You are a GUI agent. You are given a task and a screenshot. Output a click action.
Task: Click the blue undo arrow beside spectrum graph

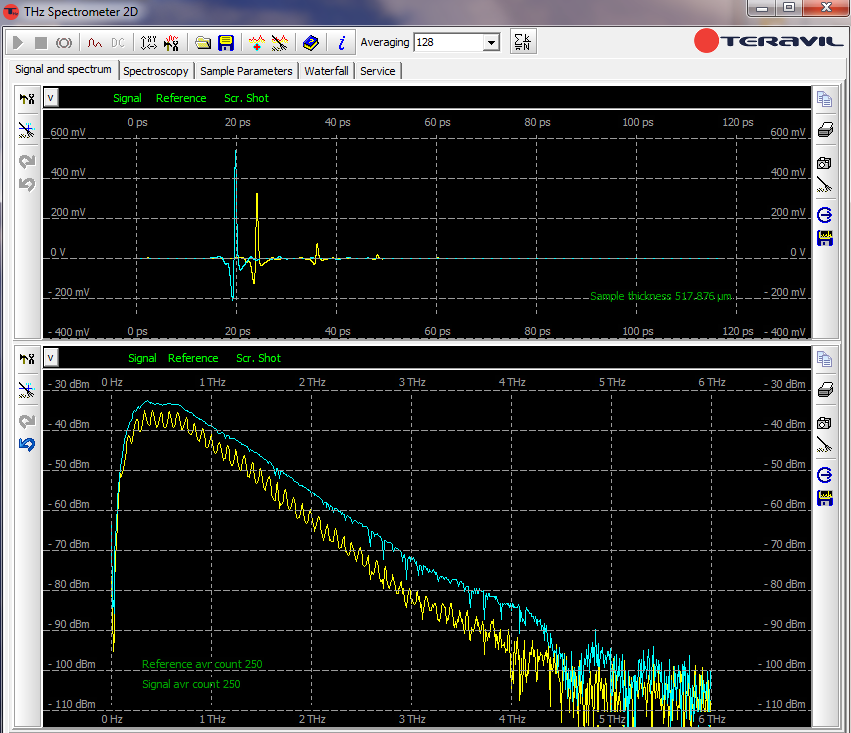click(27, 444)
